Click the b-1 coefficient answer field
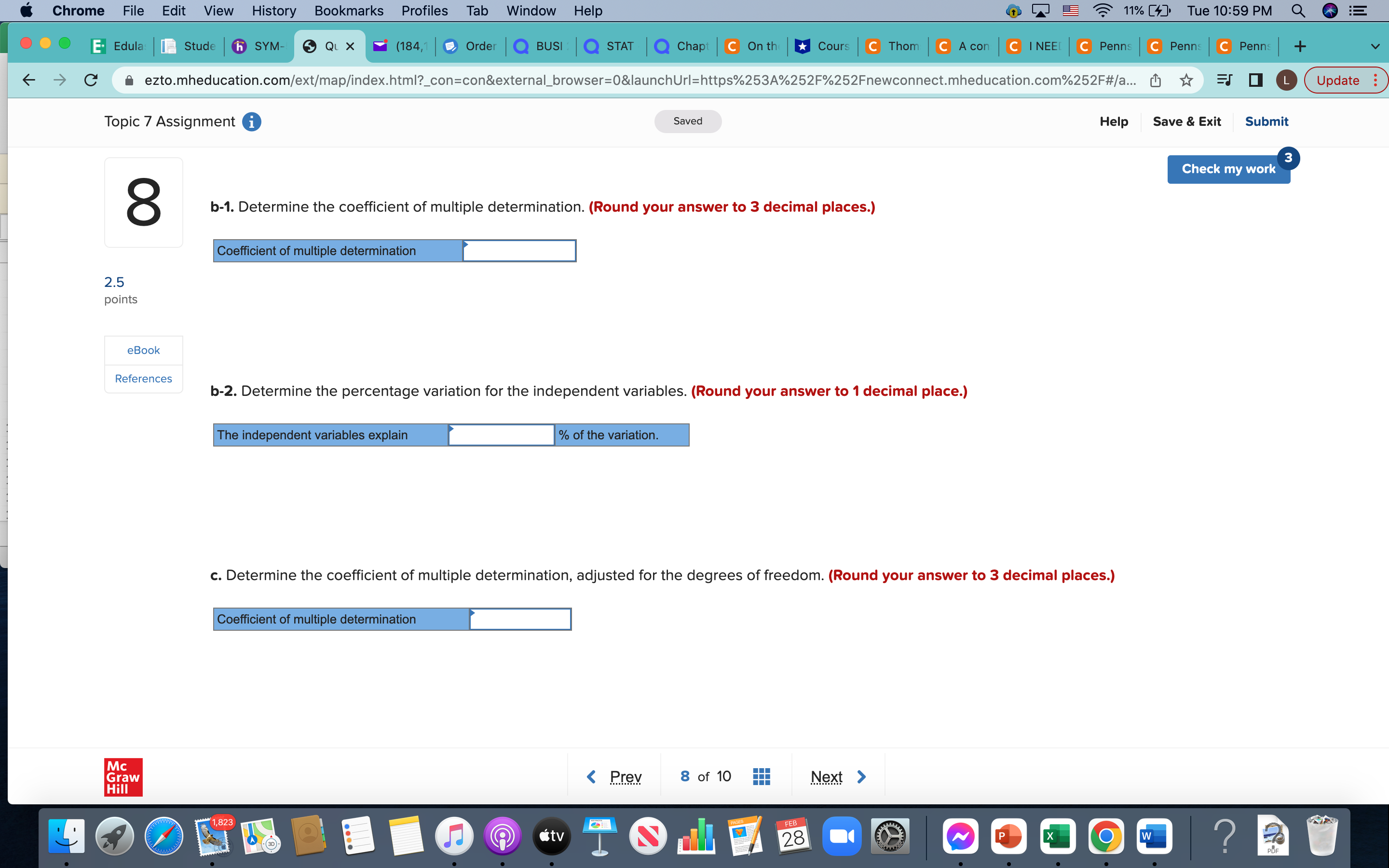 (519, 250)
